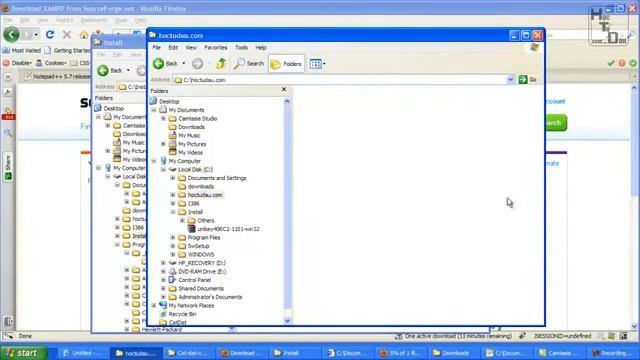Click the Go button beside address bar
The height and width of the screenshot is (360, 640).
click(x=527, y=80)
